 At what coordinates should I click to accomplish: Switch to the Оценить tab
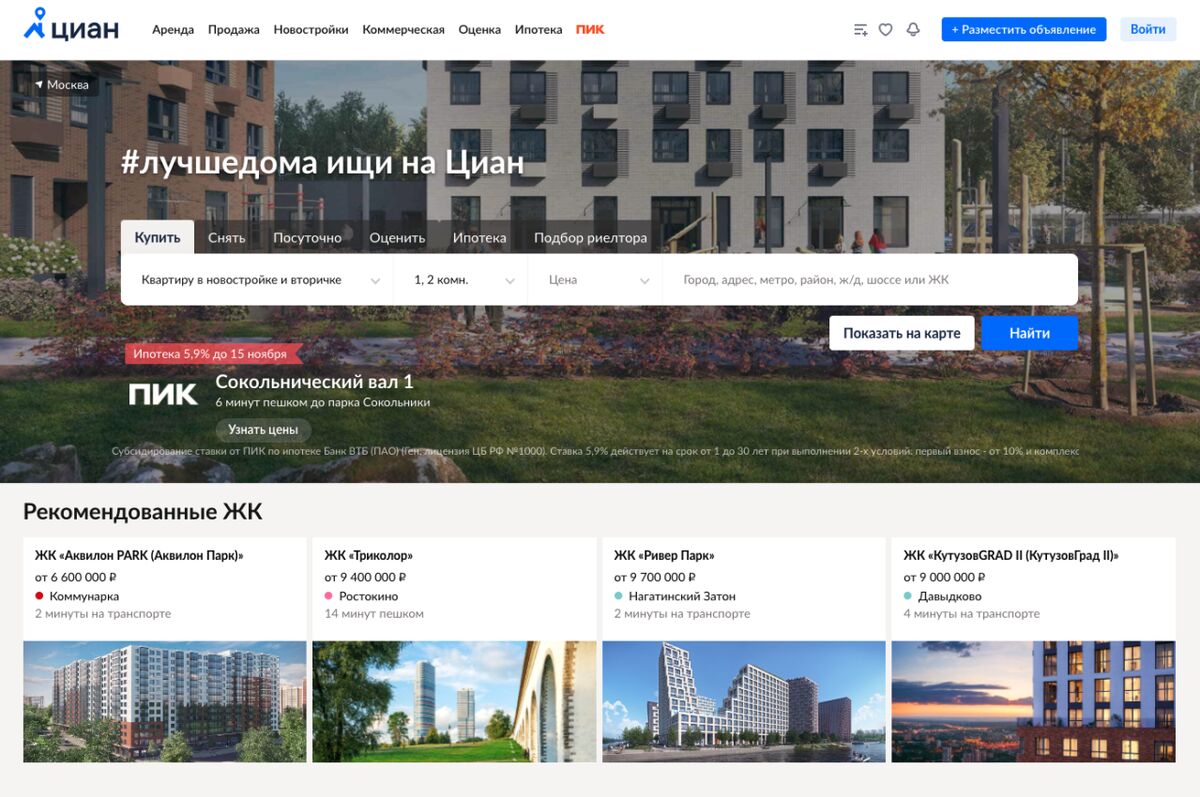[x=397, y=238]
